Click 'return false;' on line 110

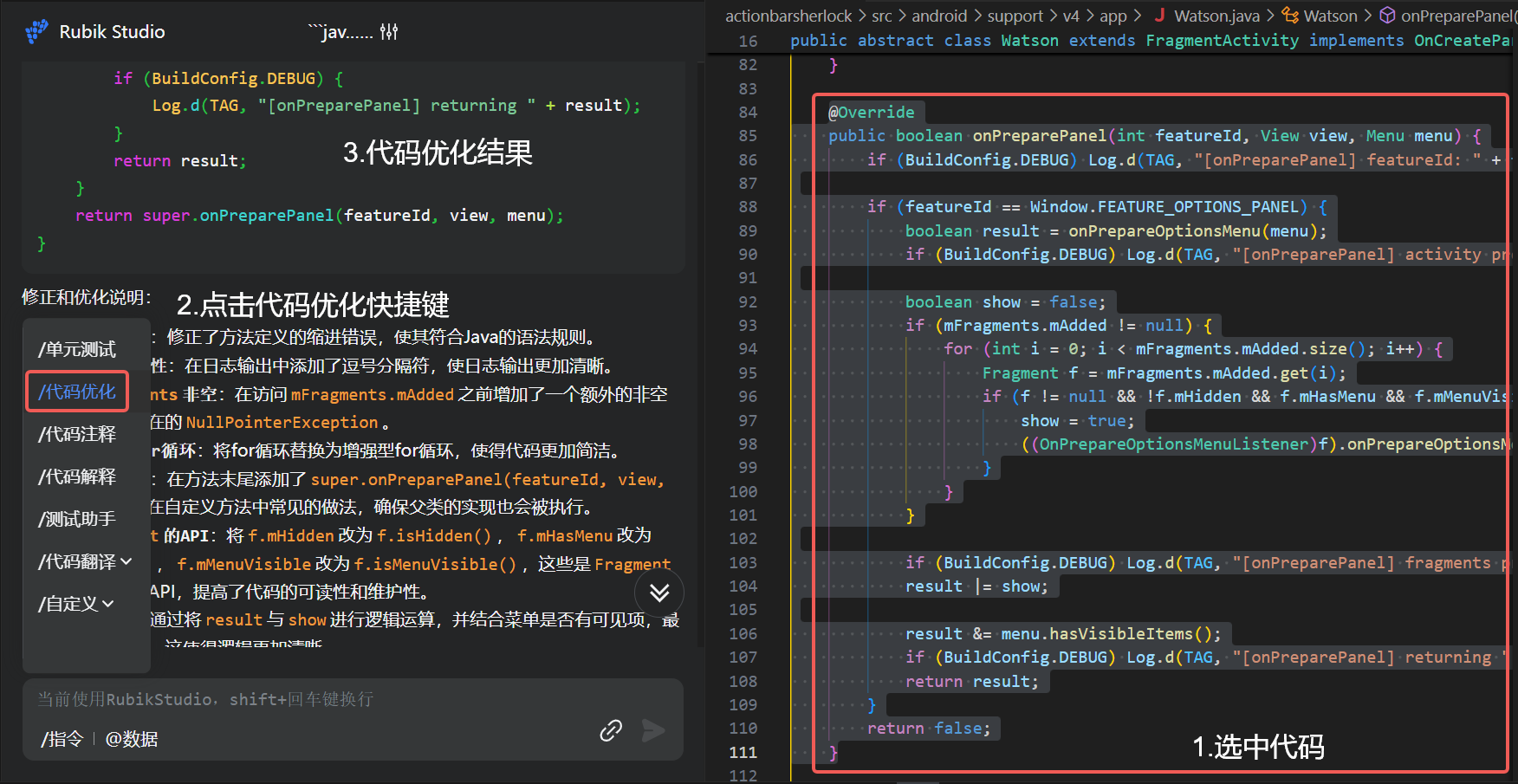929,729
